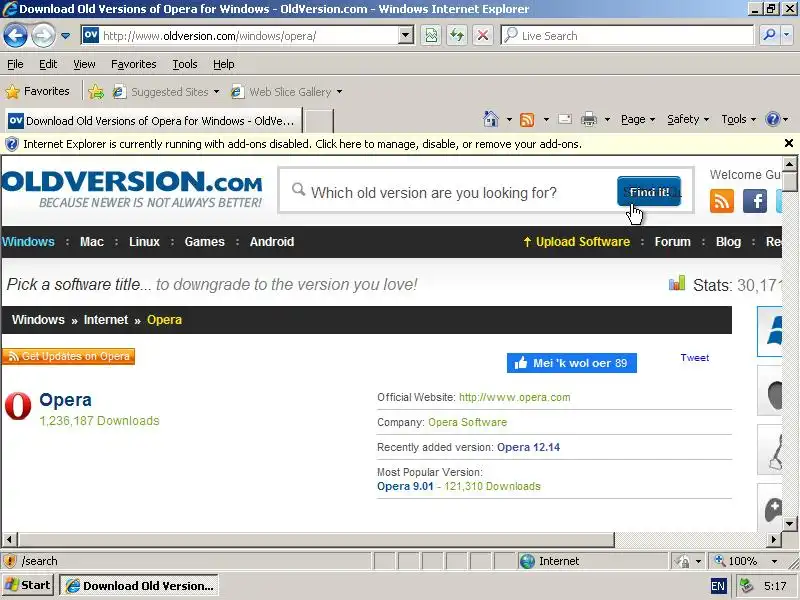Click the Mei 'k wol oer like button

click(x=571, y=363)
